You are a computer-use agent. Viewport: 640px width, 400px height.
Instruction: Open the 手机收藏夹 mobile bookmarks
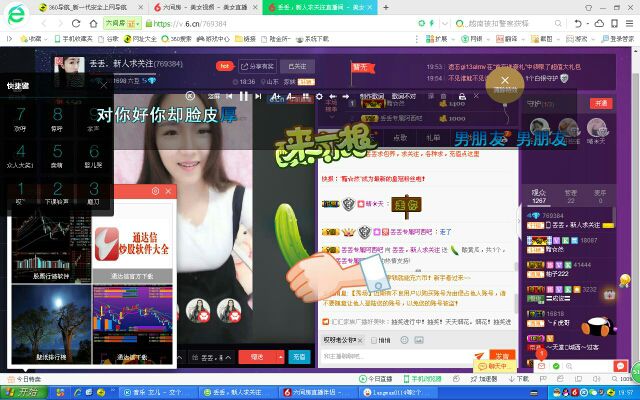click(x=74, y=39)
